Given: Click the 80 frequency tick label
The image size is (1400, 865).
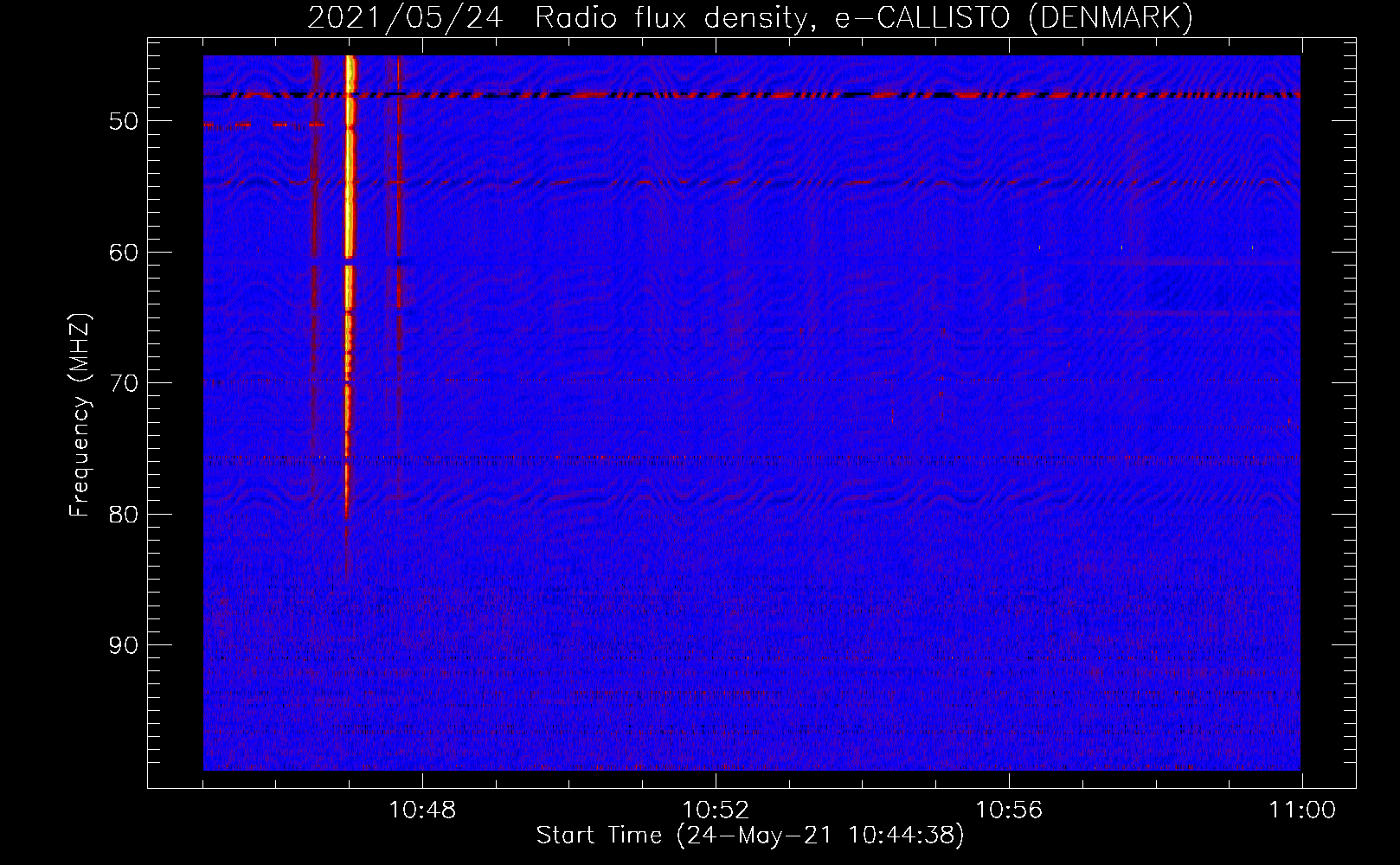Looking at the screenshot, I should coord(124,514).
